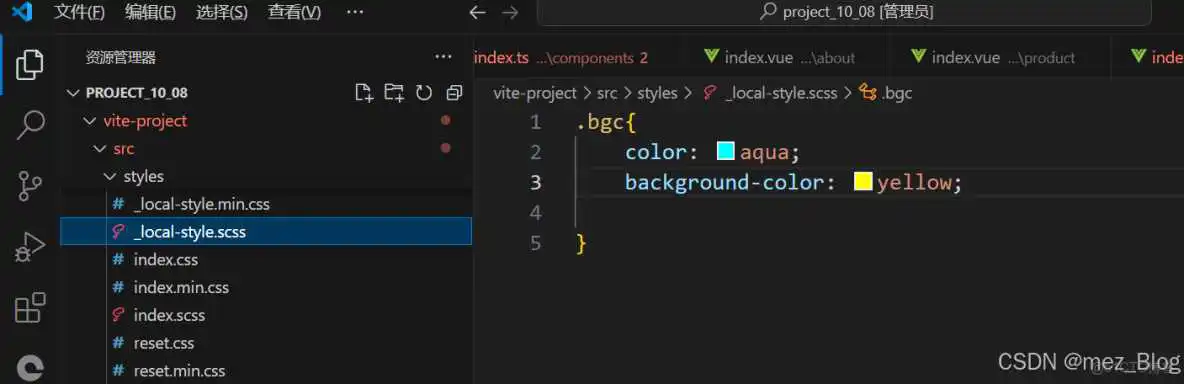Go forward with the navigation arrow
The image size is (1184, 384).
tap(510, 13)
